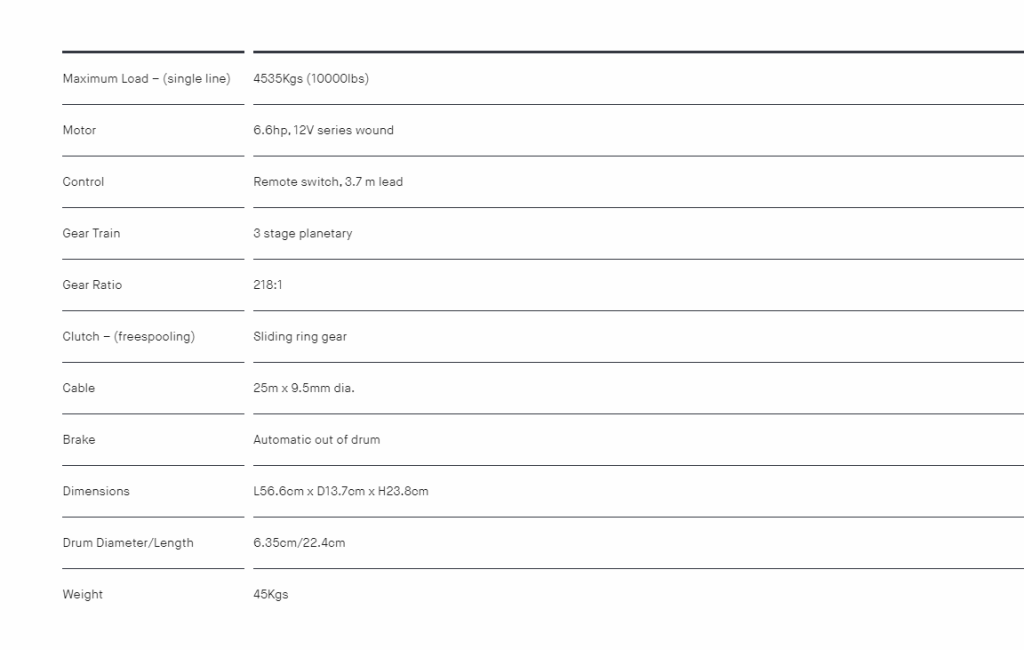Select the L56.6cm x D13.7cm x H23.8cm value

coord(341,491)
